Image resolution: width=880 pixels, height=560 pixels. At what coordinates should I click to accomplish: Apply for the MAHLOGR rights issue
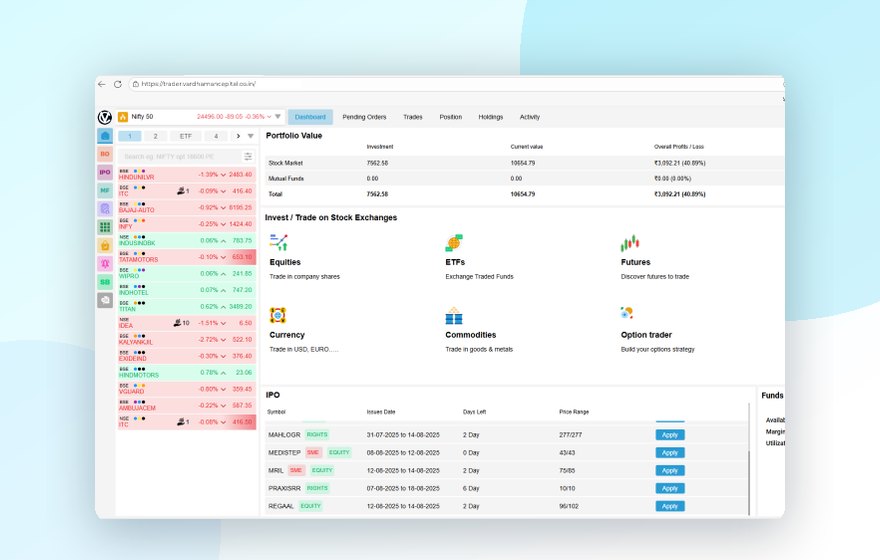click(x=670, y=435)
